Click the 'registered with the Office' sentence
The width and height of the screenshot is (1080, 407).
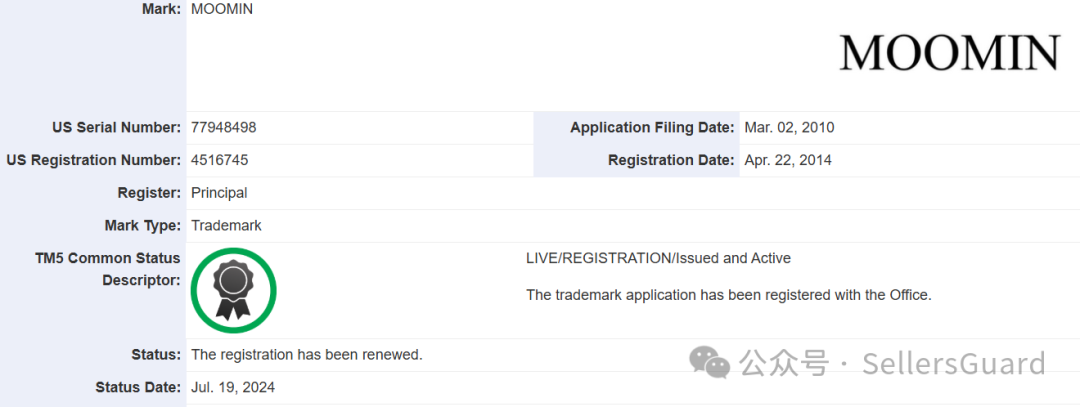pos(729,295)
